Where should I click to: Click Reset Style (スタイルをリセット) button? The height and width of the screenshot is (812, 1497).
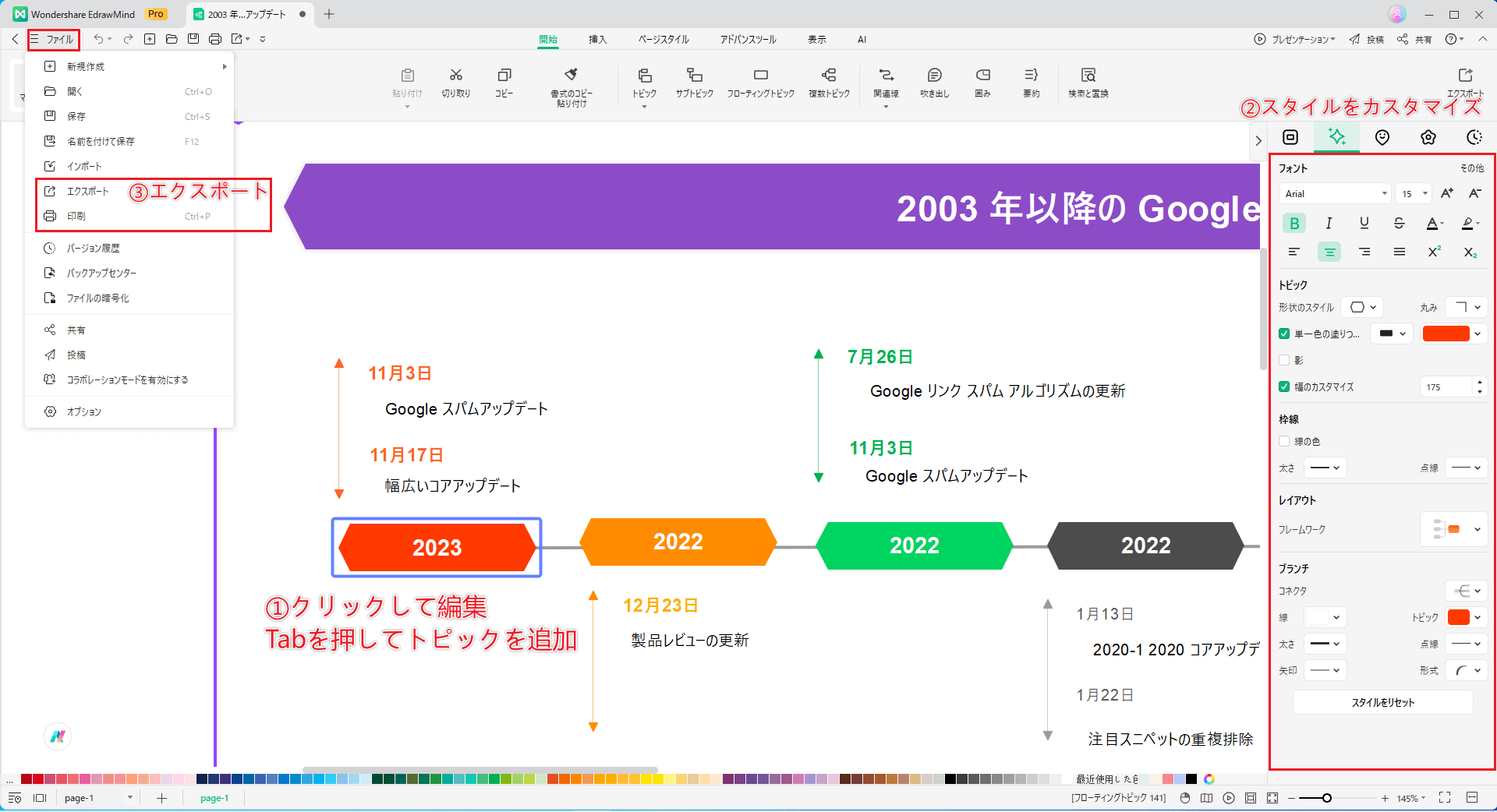pos(1382,702)
